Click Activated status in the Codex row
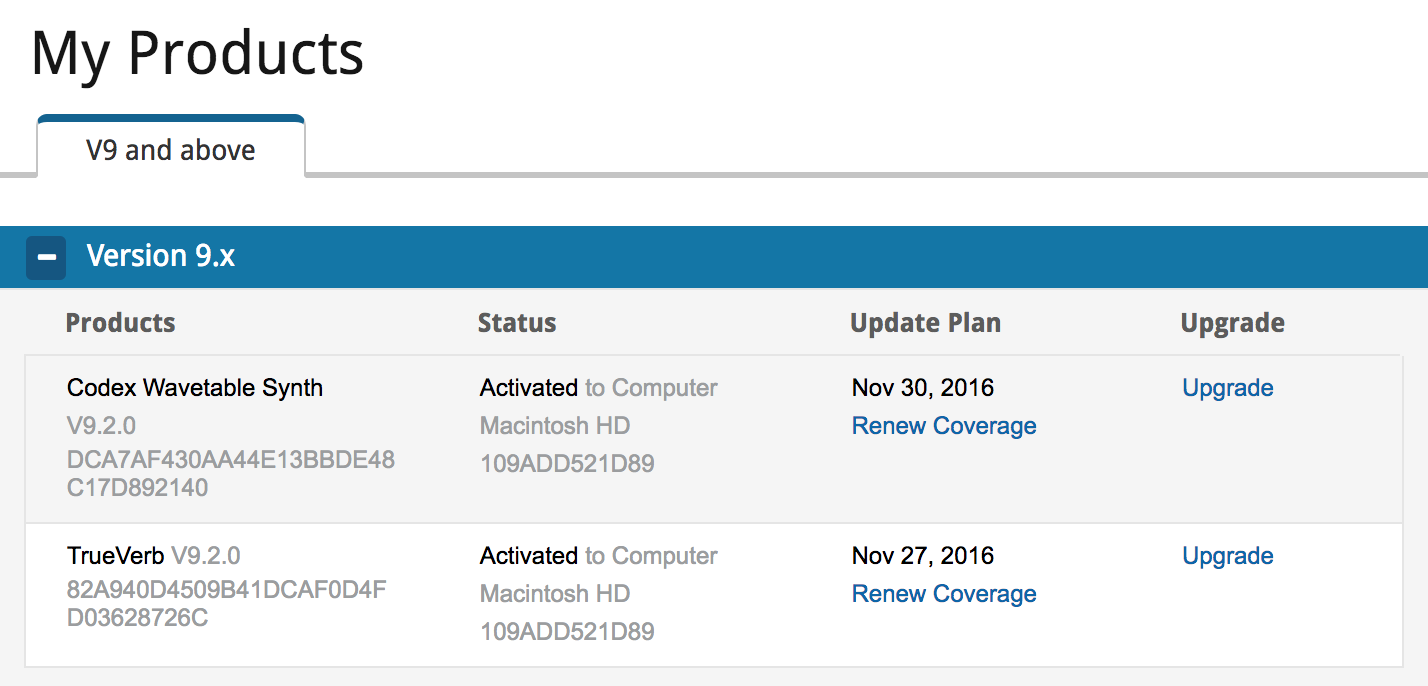This screenshot has height=686, width=1428. pyautogui.click(x=529, y=388)
